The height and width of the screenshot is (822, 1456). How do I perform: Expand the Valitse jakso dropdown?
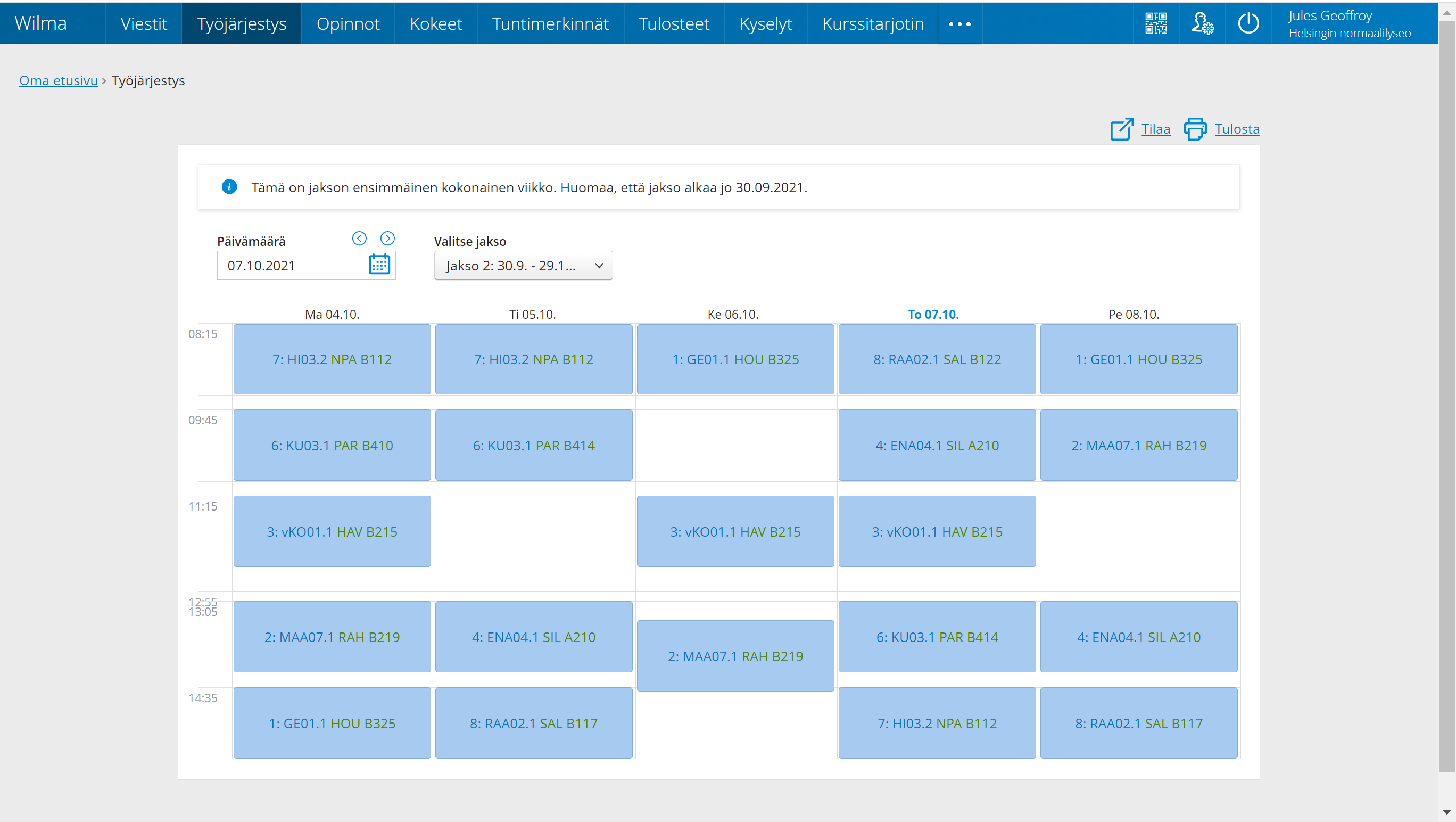click(x=523, y=265)
